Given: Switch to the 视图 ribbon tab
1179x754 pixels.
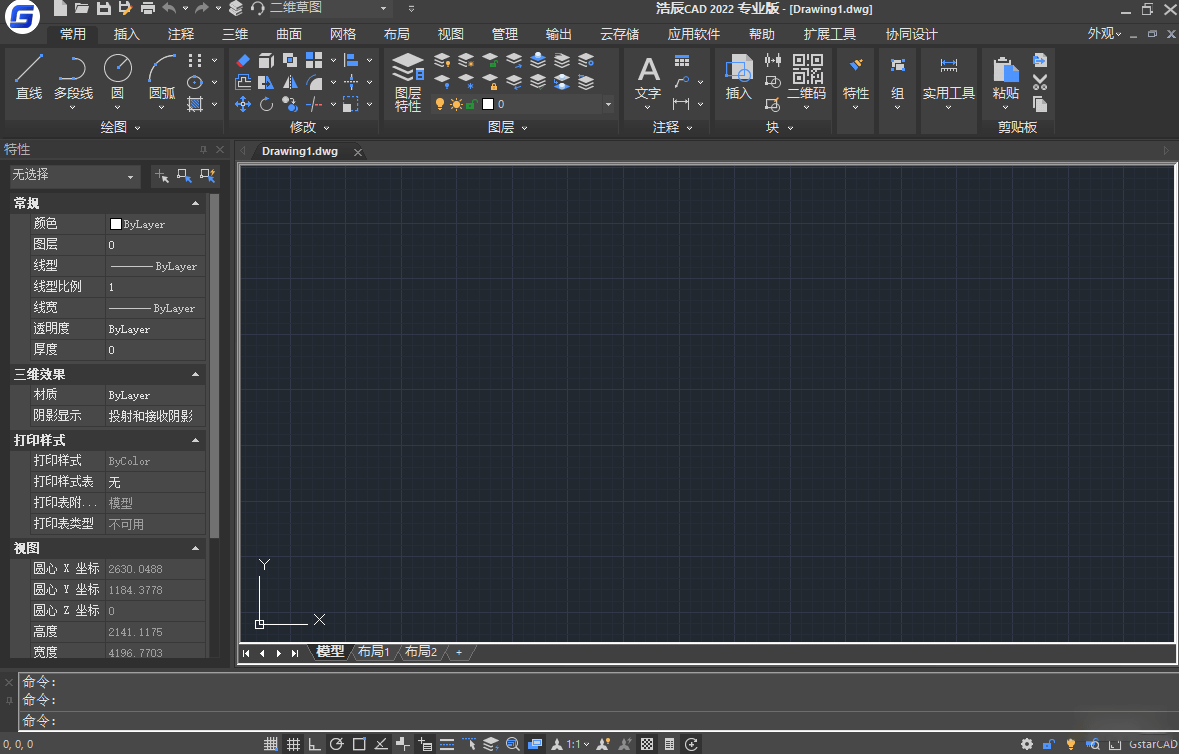Looking at the screenshot, I should [x=450, y=35].
